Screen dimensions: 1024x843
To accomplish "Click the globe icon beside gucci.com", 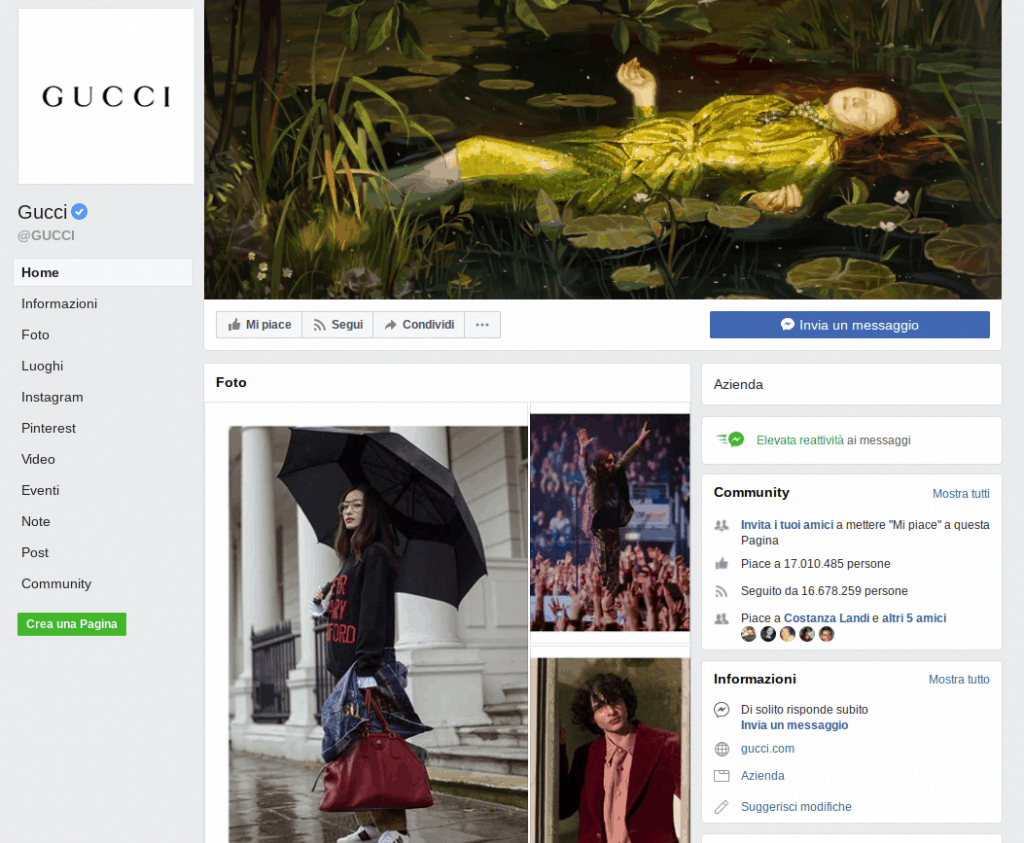I will [x=722, y=749].
